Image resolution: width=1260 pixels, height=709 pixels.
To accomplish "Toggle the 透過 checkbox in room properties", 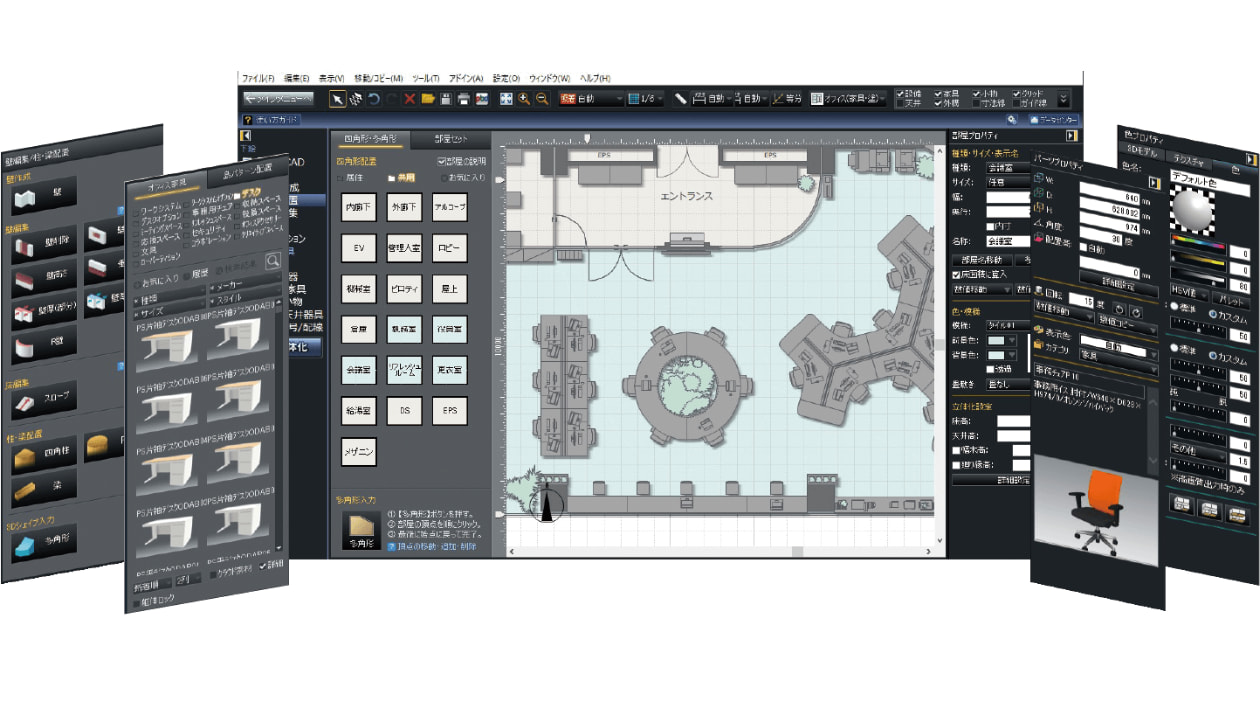I will (x=993, y=369).
